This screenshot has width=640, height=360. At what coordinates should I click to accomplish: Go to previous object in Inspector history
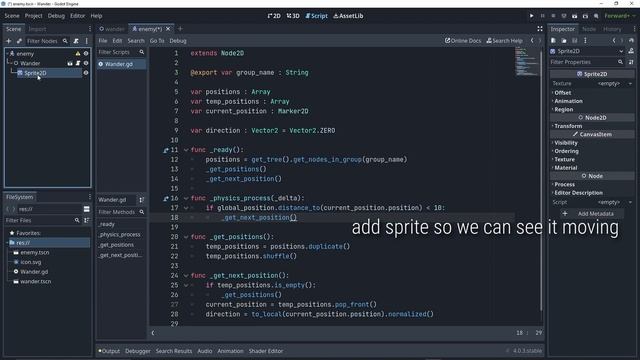pos(613,40)
